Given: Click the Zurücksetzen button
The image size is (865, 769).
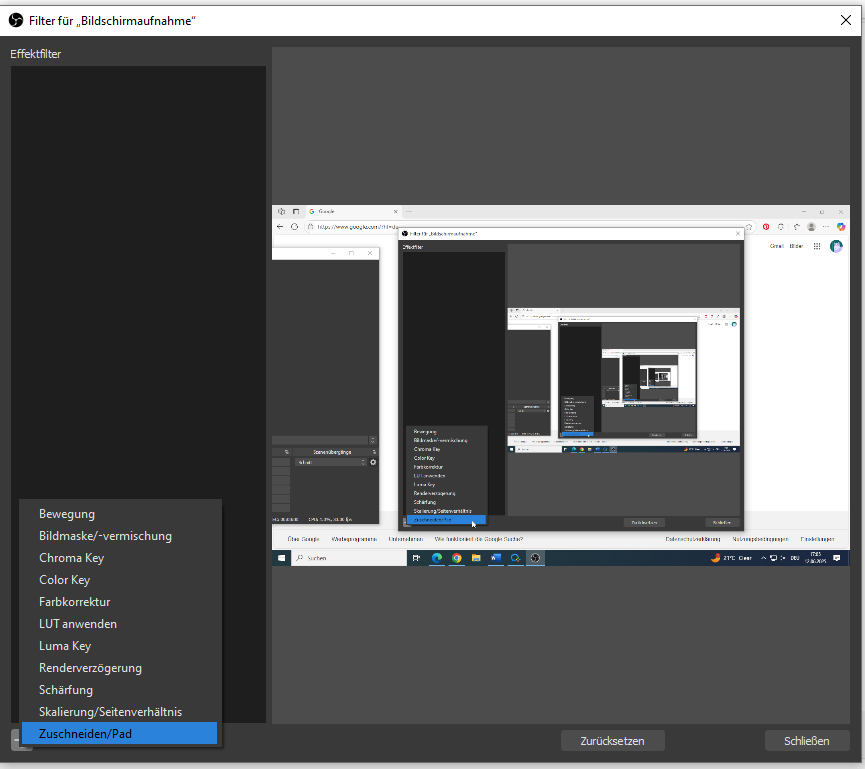Looking at the screenshot, I should pos(612,741).
